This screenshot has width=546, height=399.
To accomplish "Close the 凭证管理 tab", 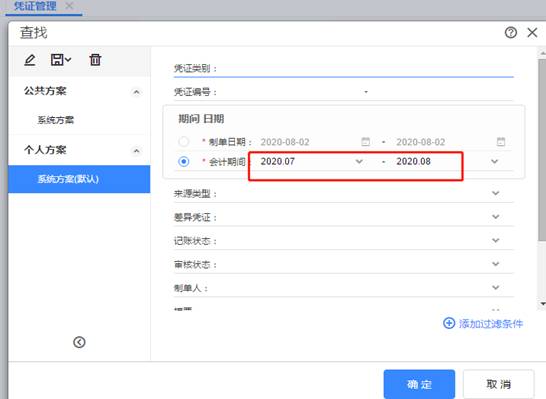I will tap(69, 6).
